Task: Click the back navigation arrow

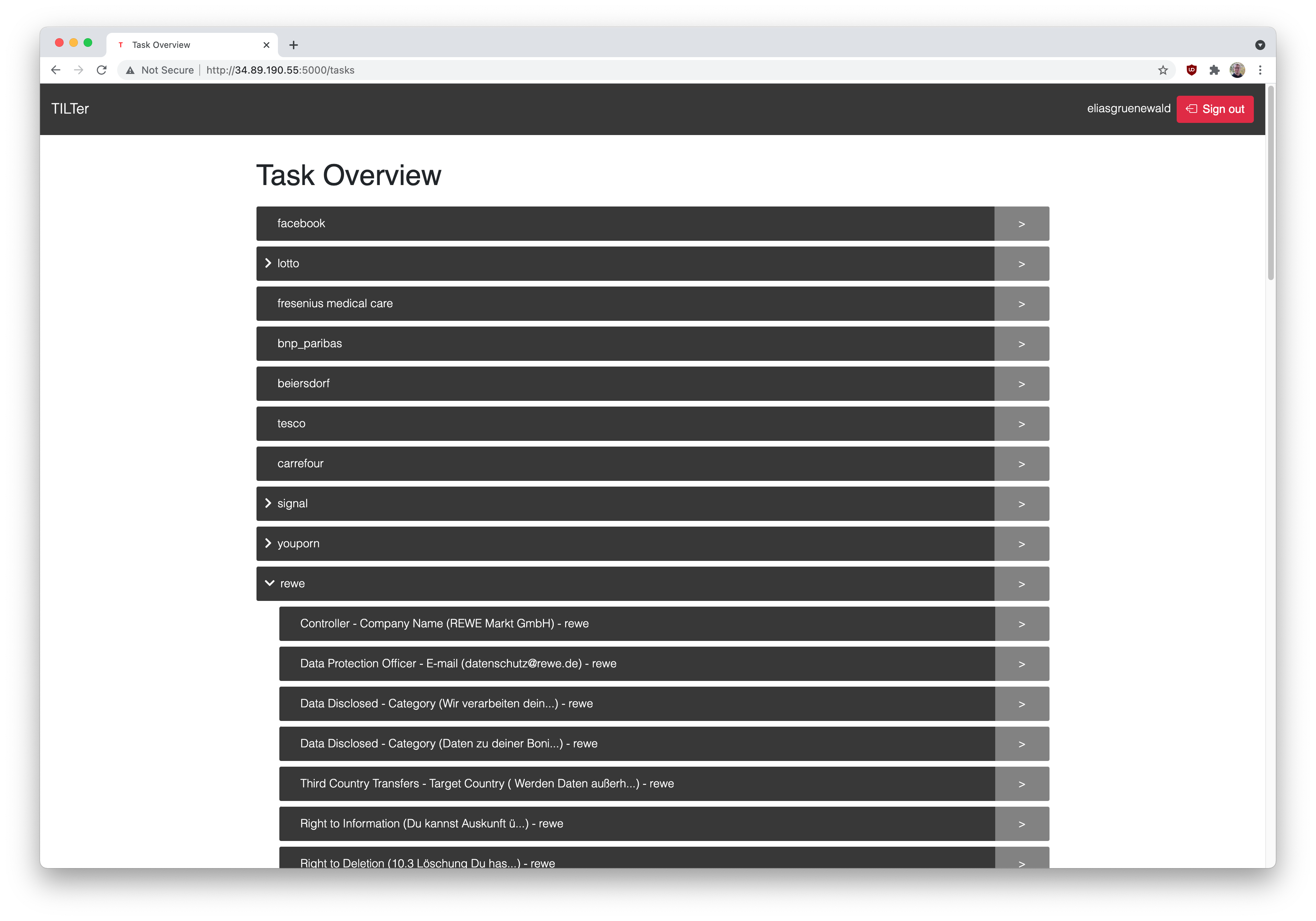Action: click(x=56, y=70)
